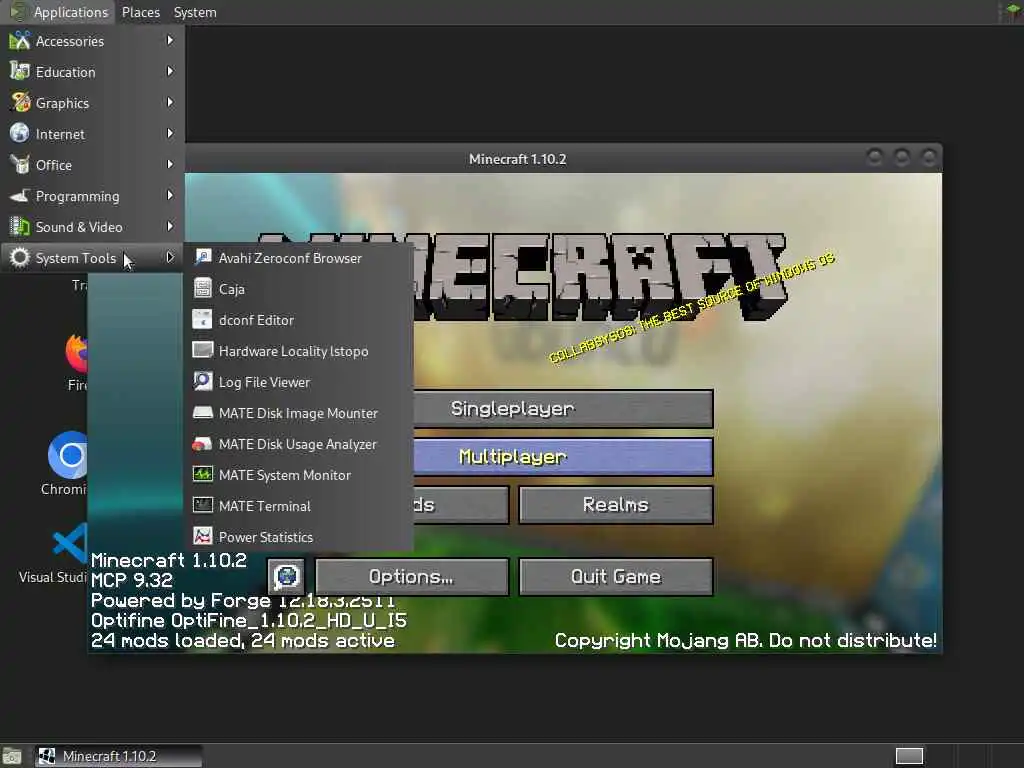This screenshot has height=768, width=1024.
Task: Click the Minecraft language globe button
Action: tap(286, 577)
